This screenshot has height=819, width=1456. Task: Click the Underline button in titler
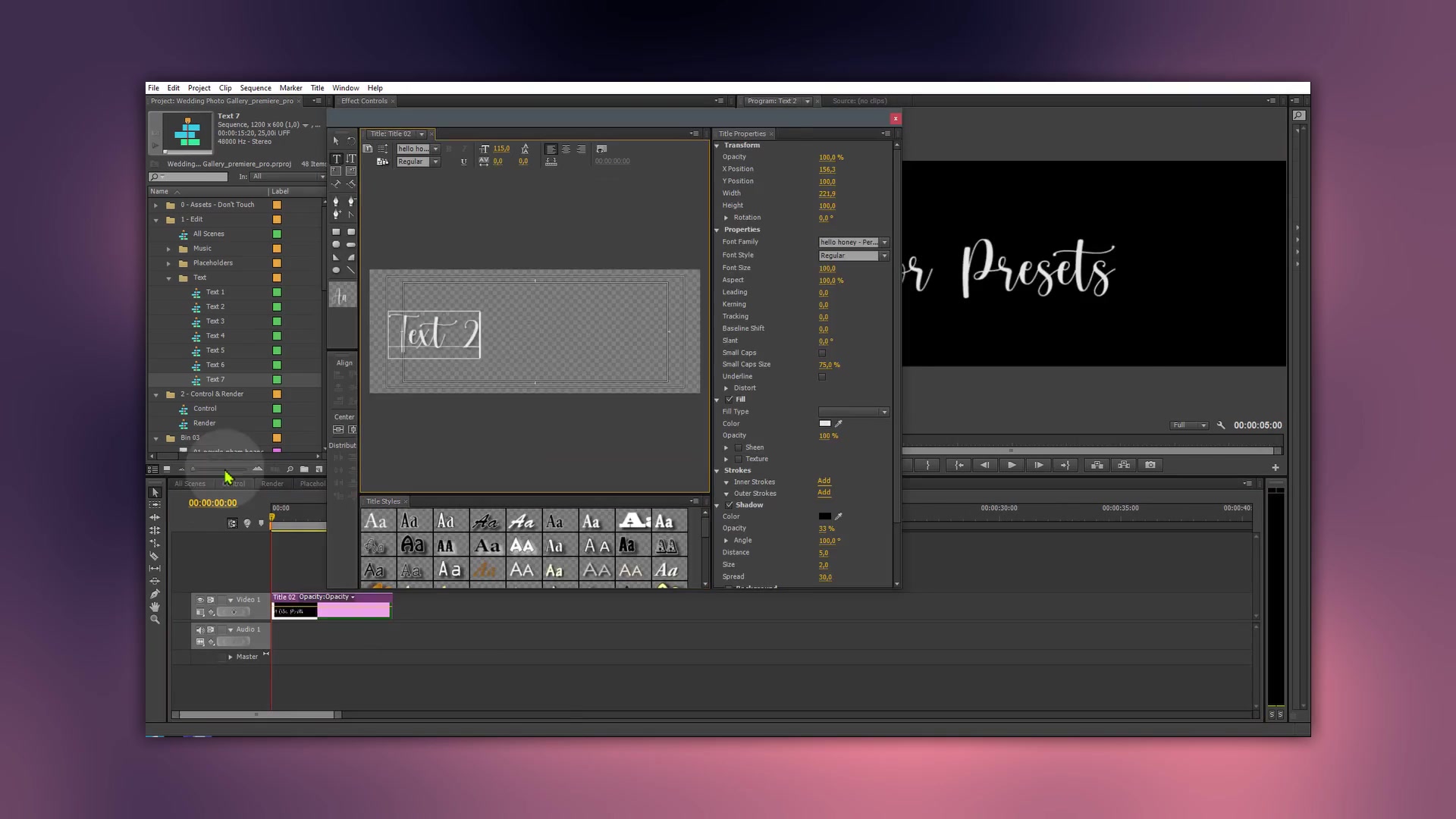pyautogui.click(x=463, y=162)
